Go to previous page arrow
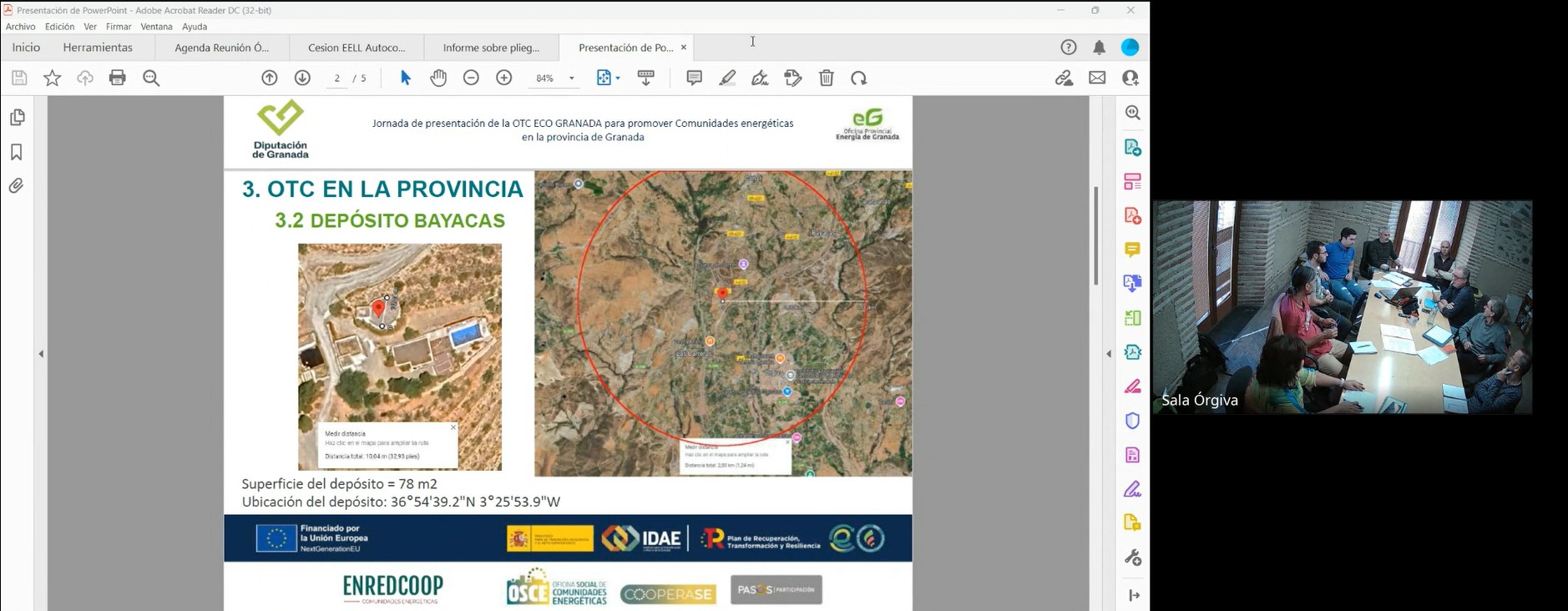 (270, 78)
